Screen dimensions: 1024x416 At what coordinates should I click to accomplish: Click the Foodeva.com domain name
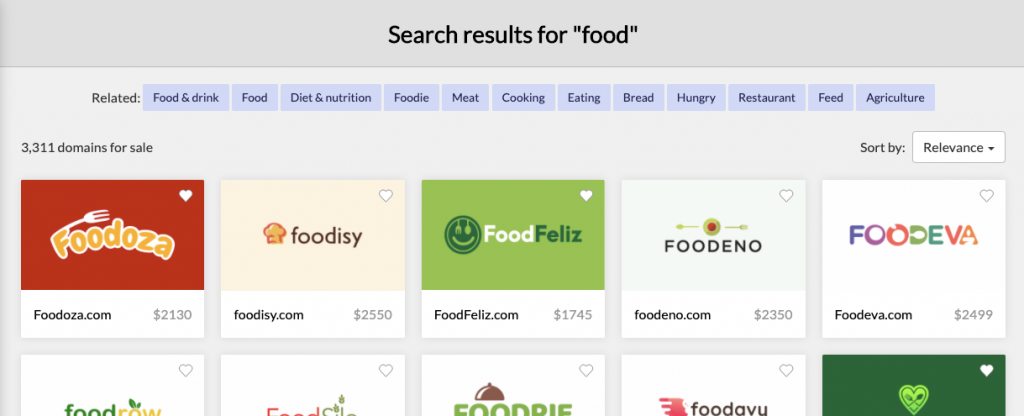click(x=873, y=315)
